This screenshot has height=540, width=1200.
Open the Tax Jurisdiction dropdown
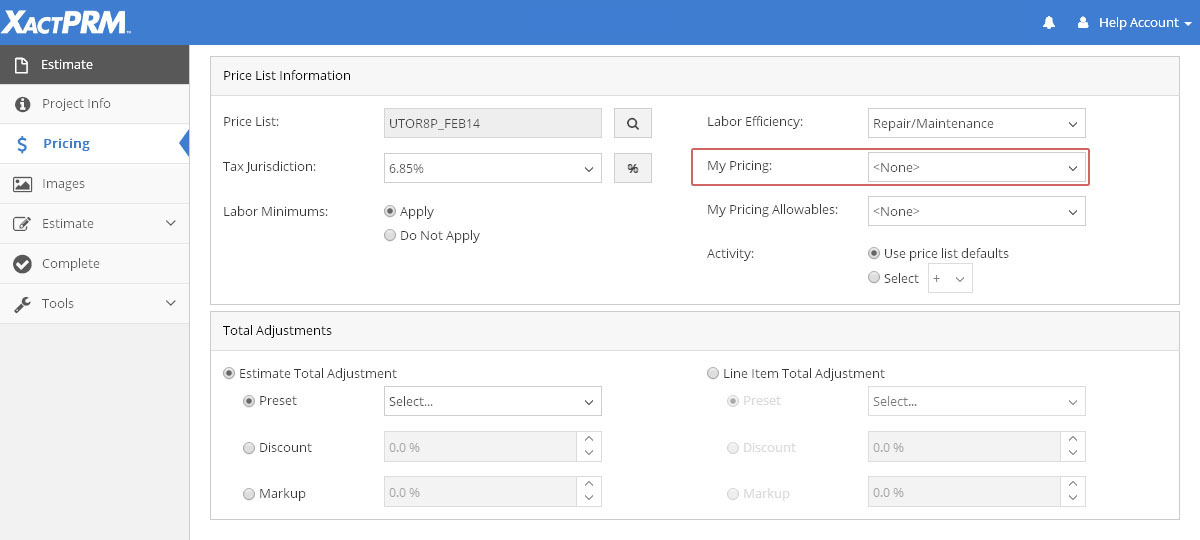click(x=492, y=168)
